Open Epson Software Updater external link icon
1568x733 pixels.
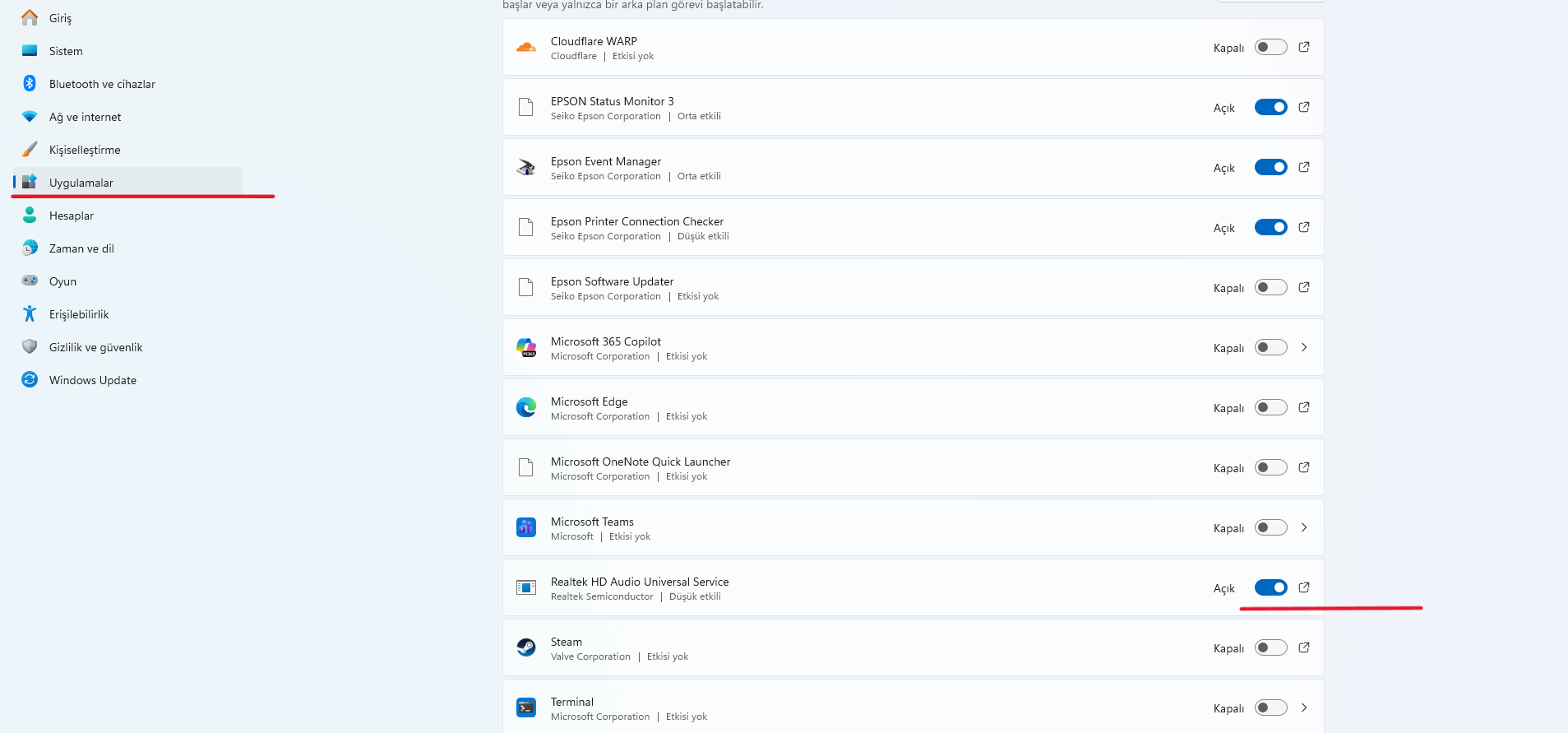click(1304, 287)
